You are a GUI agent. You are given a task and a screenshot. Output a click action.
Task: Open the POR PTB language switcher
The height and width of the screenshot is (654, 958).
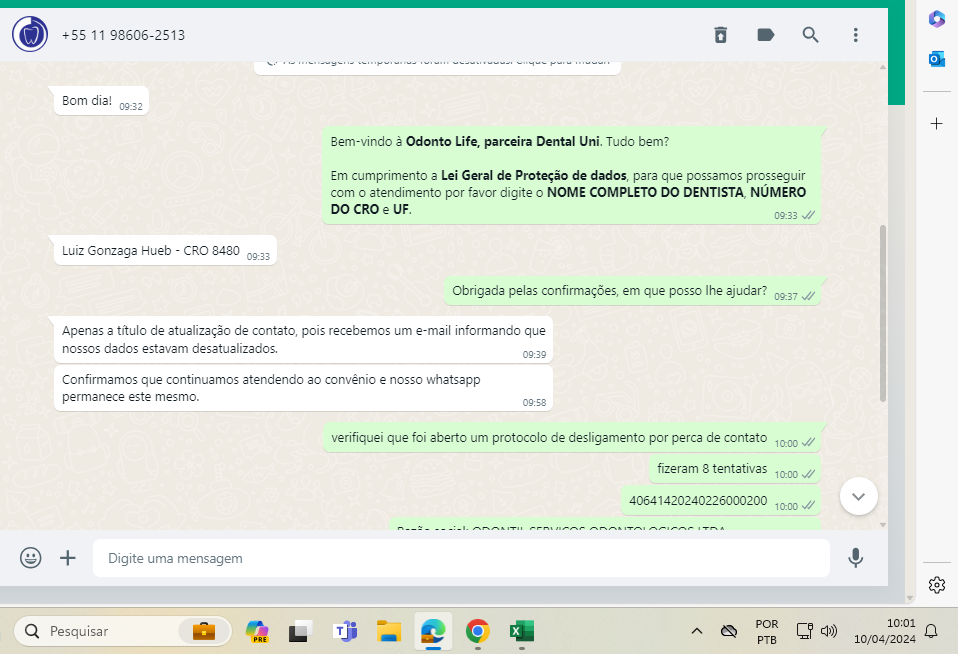click(767, 631)
